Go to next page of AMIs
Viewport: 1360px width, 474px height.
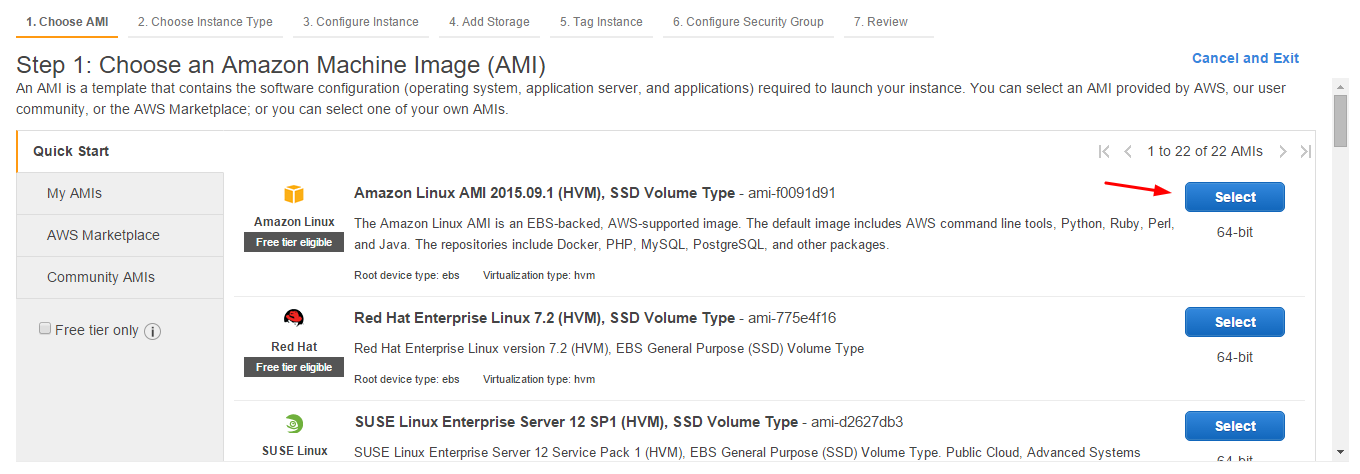tap(1283, 152)
